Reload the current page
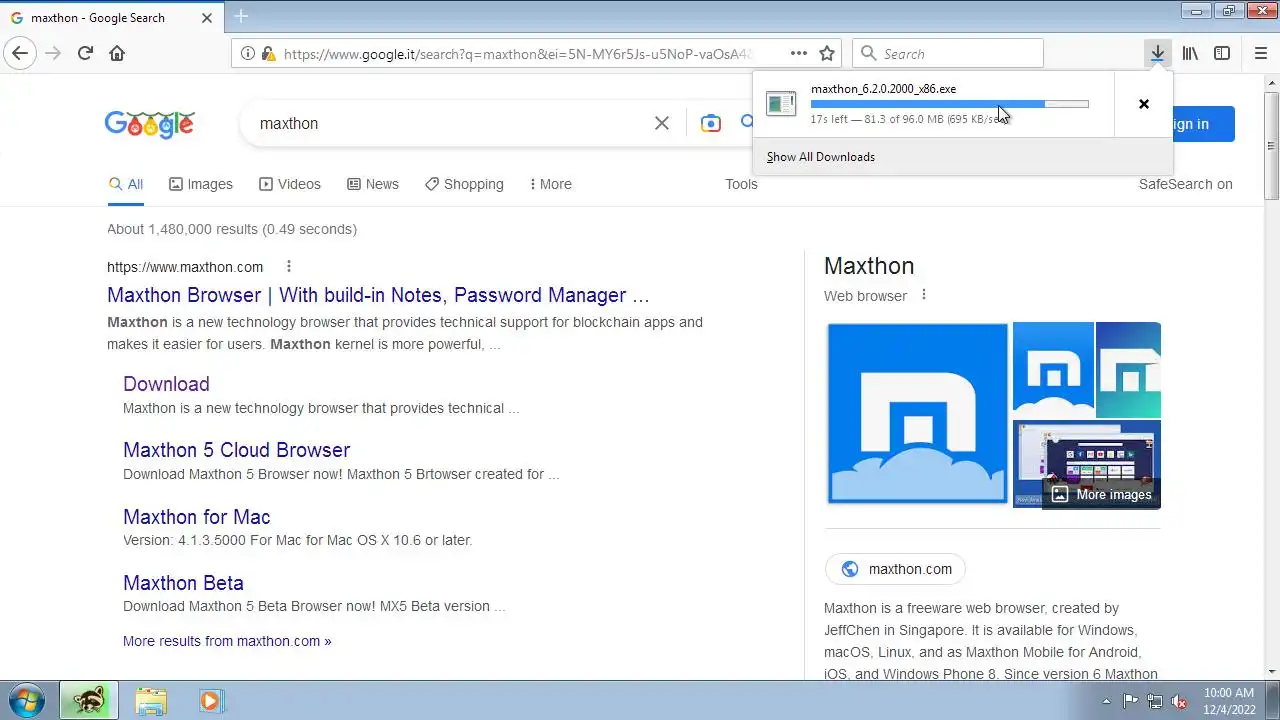 click(85, 53)
